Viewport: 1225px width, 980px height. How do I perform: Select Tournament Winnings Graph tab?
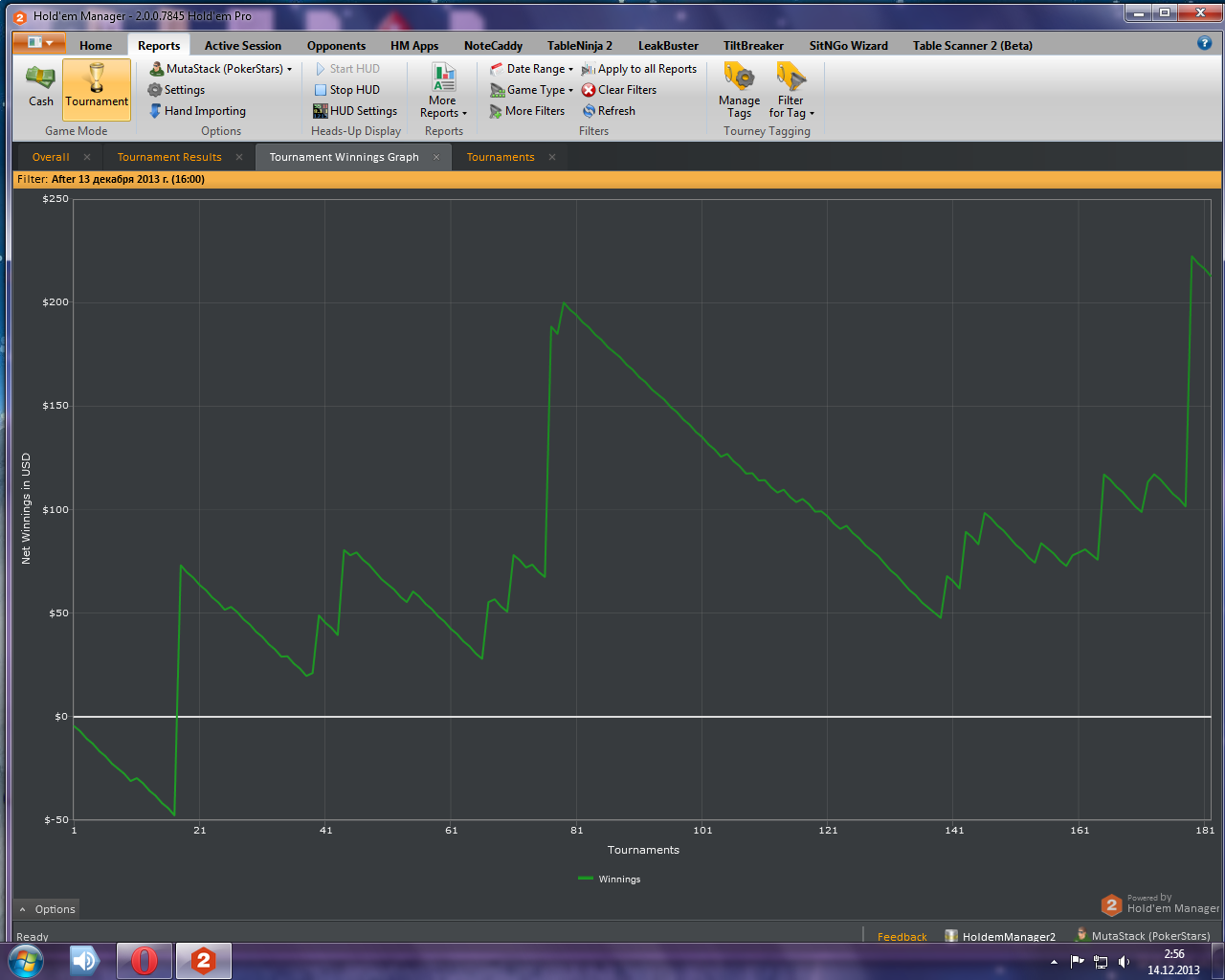[344, 157]
